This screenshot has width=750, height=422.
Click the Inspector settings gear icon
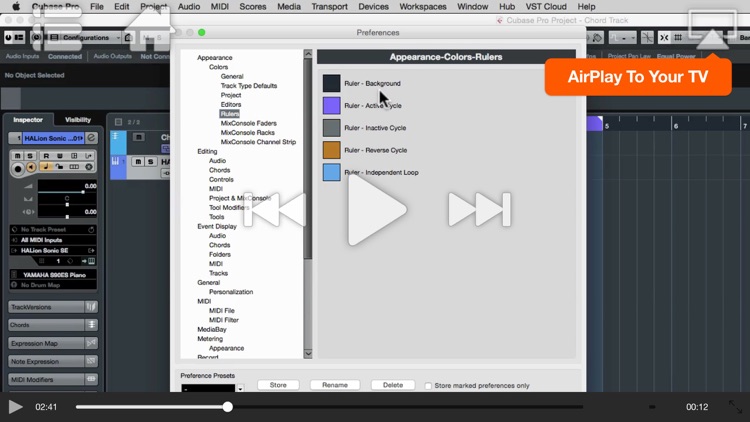[x=89, y=167]
